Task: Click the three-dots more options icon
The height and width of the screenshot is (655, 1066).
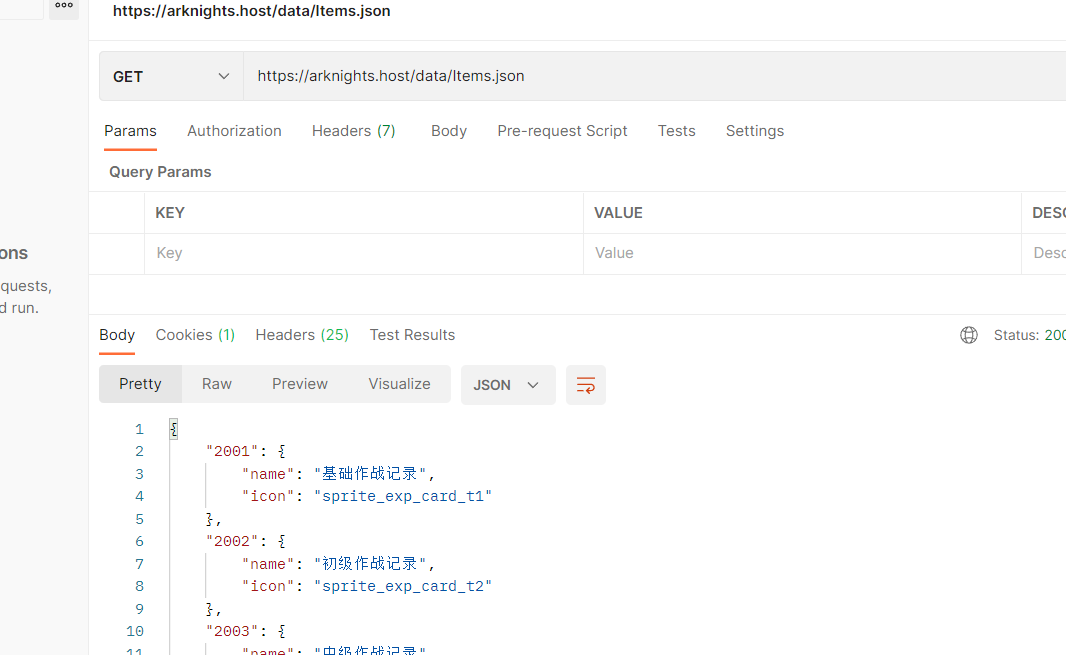Action: (64, 6)
